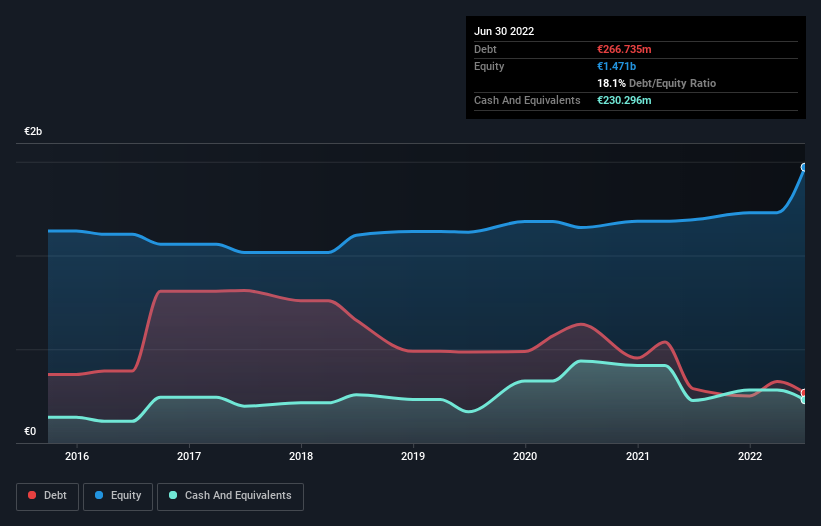Click the 2021 x-axis label
Image resolution: width=821 pixels, height=526 pixels.
tap(638, 456)
